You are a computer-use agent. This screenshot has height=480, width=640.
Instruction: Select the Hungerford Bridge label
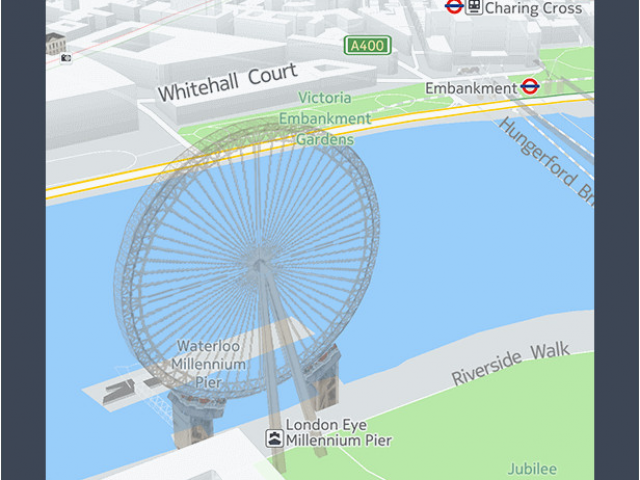click(547, 162)
